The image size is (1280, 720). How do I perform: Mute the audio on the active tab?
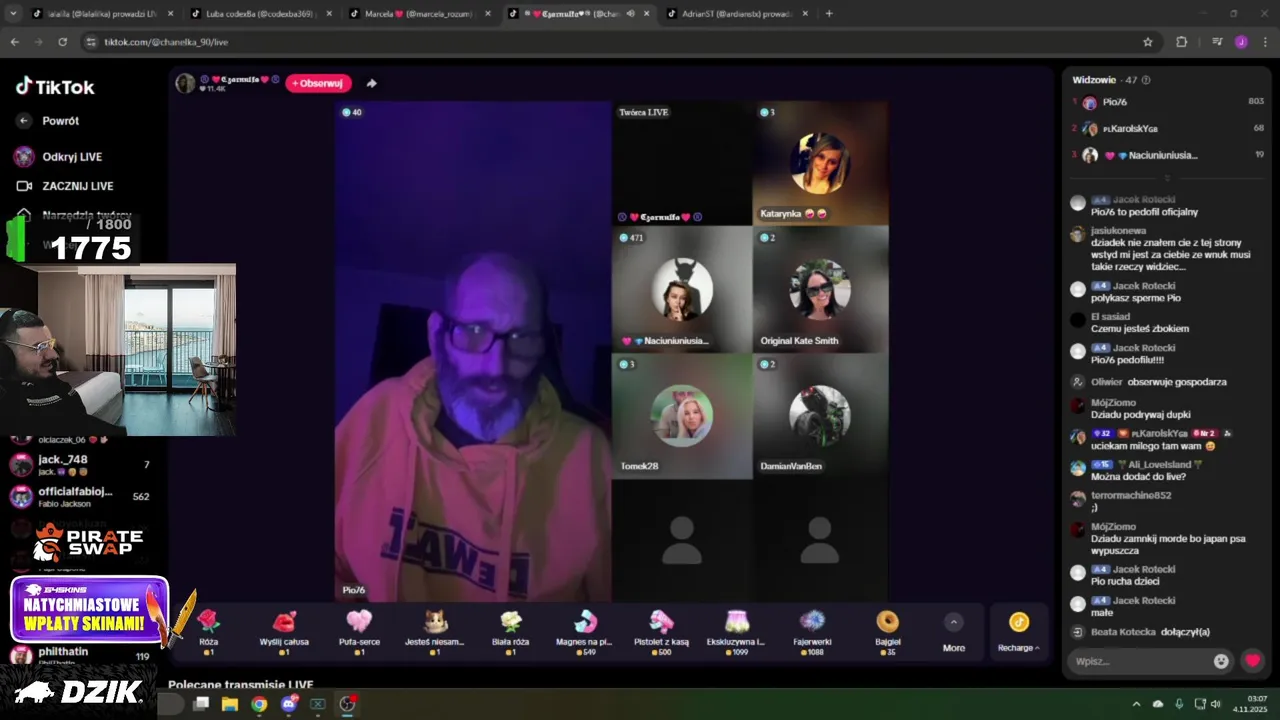630,14
